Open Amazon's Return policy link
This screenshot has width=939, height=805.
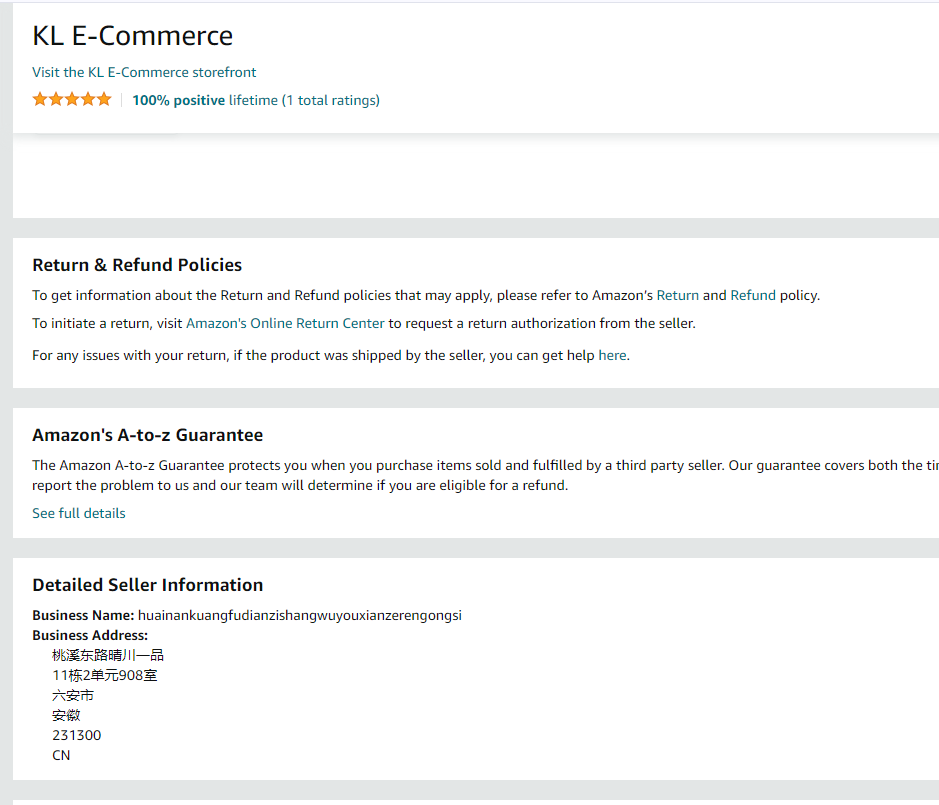coord(677,295)
